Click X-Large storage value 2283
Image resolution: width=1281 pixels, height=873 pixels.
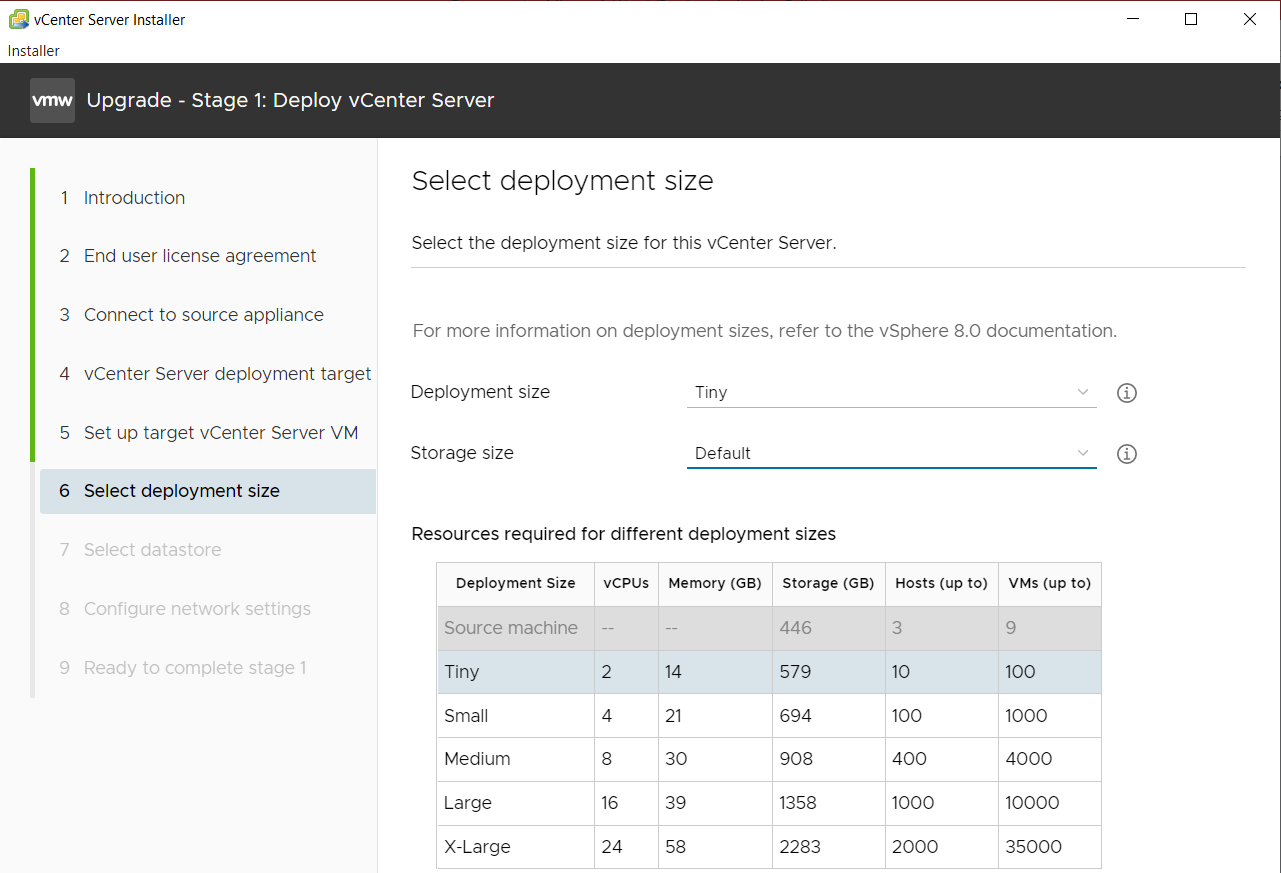801,847
